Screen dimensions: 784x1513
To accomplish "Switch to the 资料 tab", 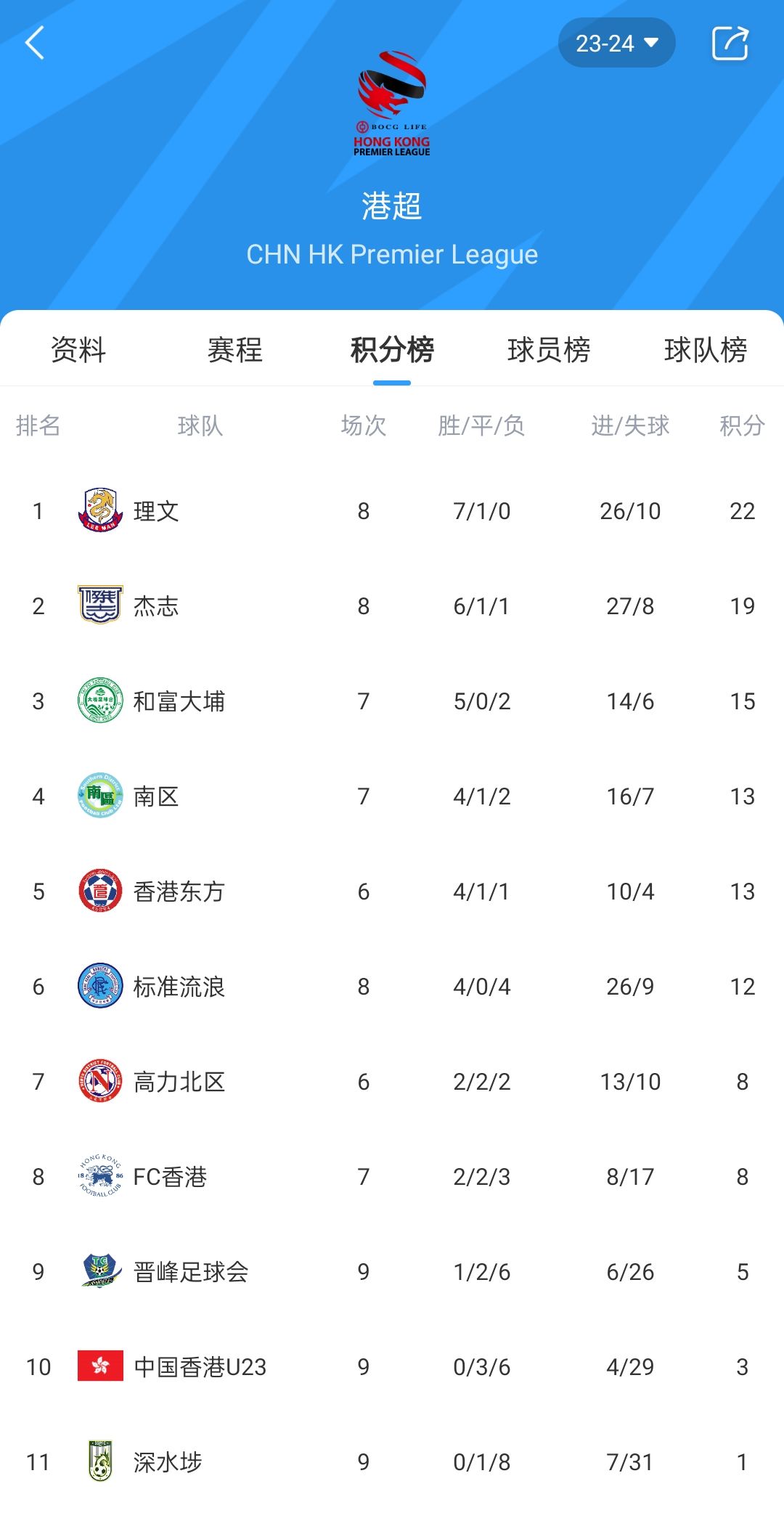I will [78, 350].
